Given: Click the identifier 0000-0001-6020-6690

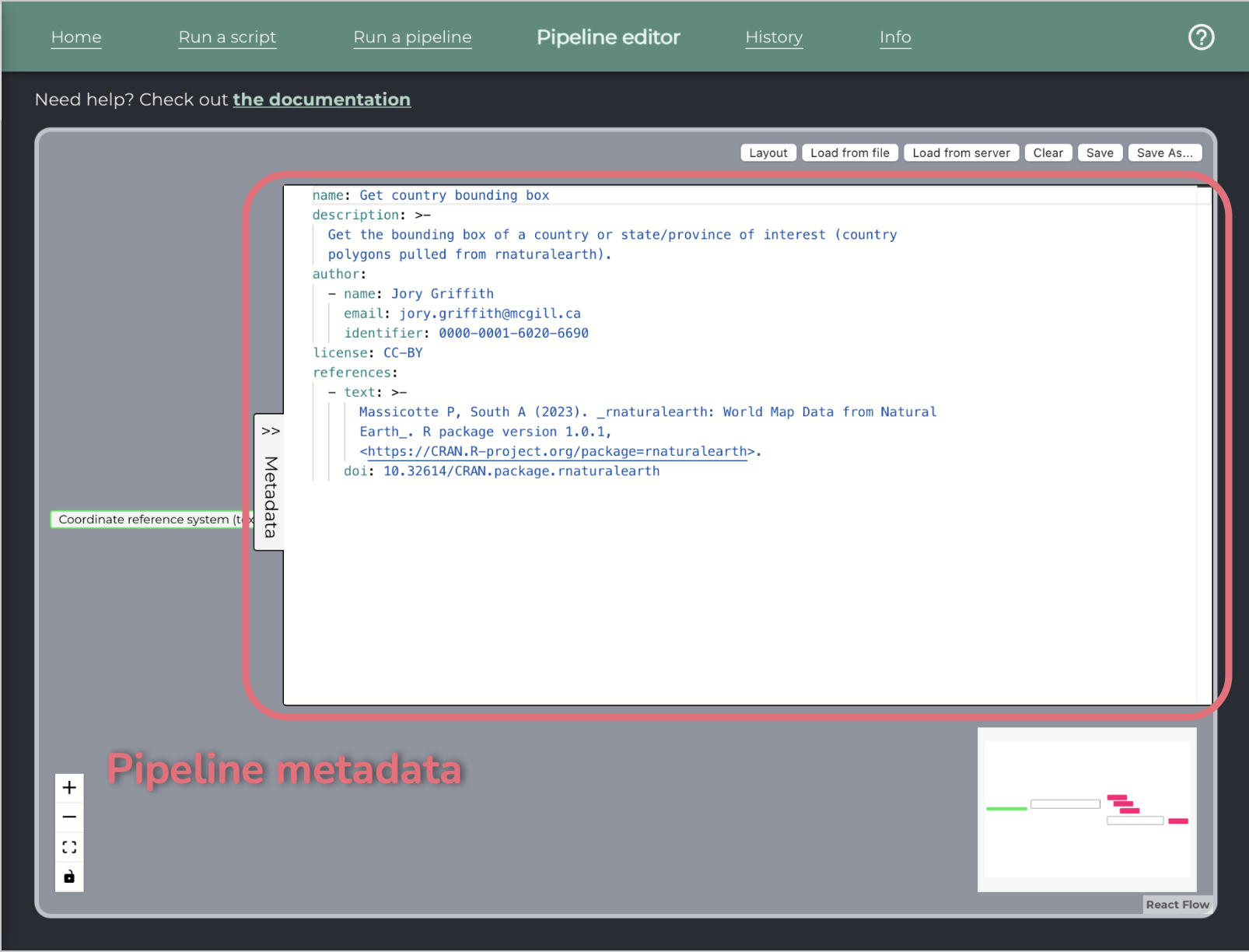Looking at the screenshot, I should (x=513, y=333).
